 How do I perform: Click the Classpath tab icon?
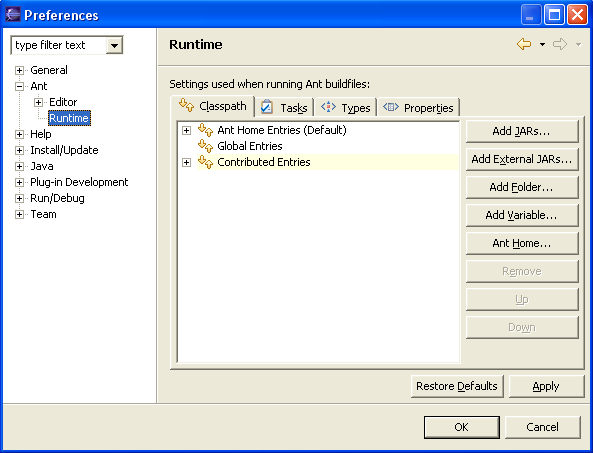pyautogui.click(x=186, y=105)
